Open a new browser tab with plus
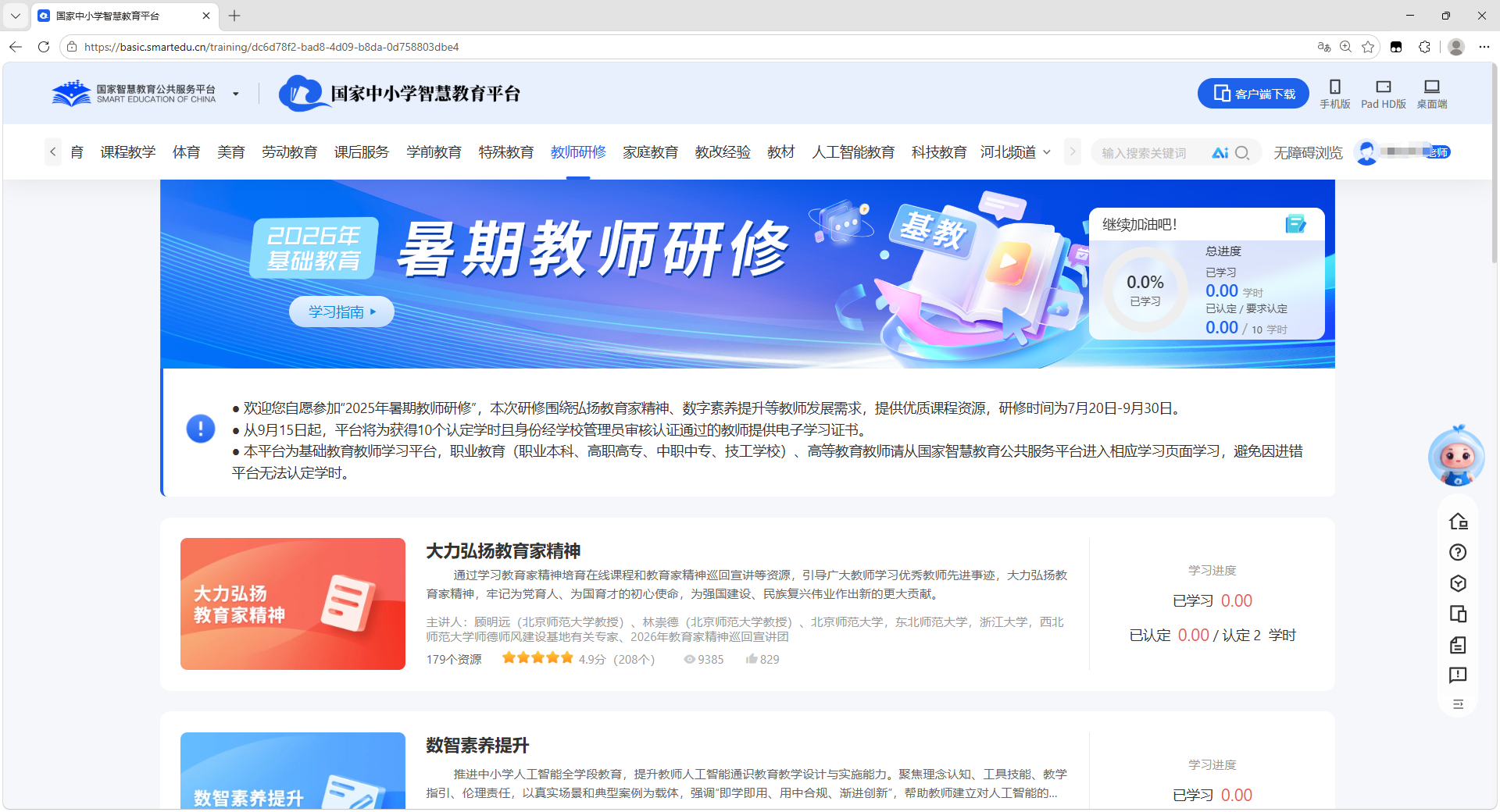The width and height of the screenshot is (1500, 812). (x=234, y=16)
